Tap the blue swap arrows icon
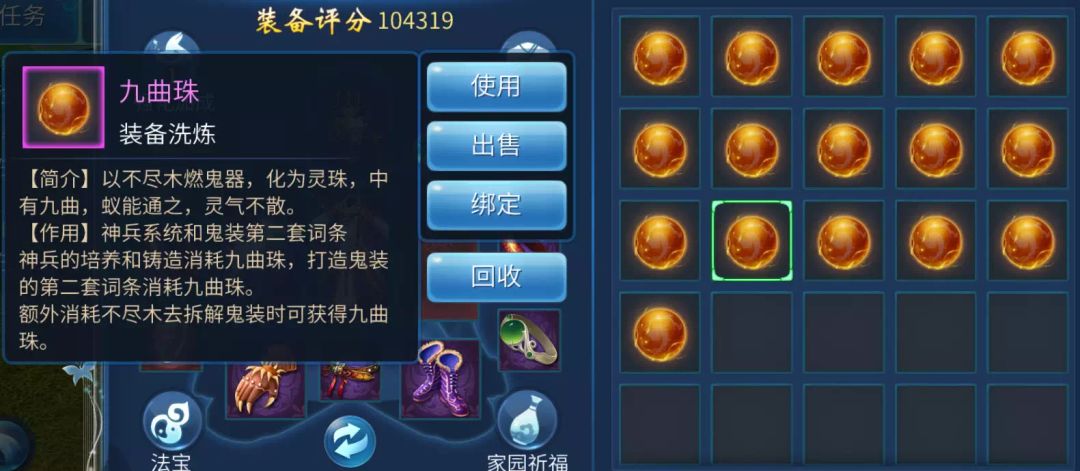The width and height of the screenshot is (1080, 471). point(351,441)
